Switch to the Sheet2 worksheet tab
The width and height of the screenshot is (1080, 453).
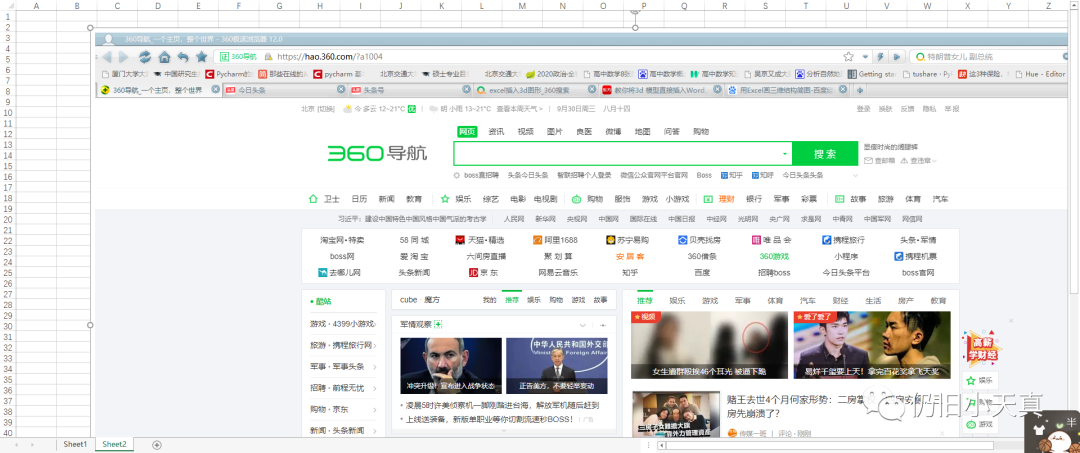coord(114,445)
